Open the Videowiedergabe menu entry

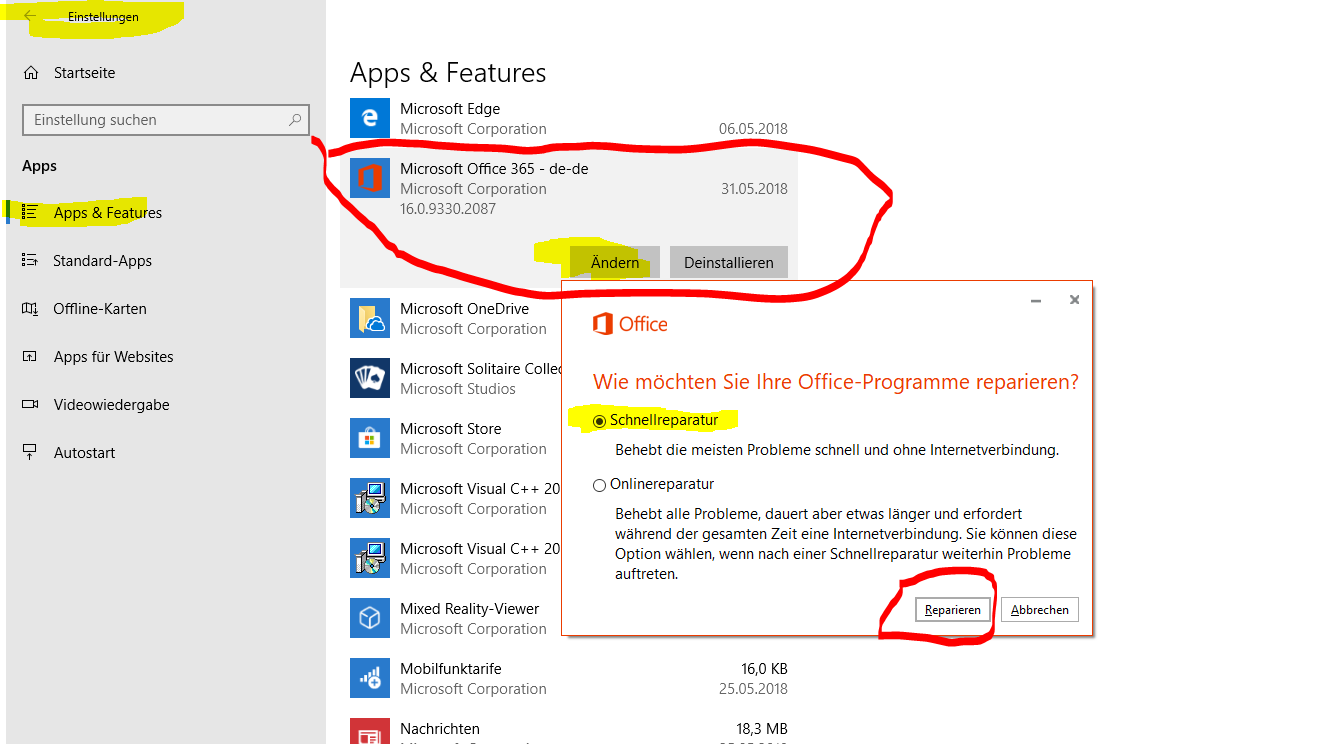click(112, 405)
